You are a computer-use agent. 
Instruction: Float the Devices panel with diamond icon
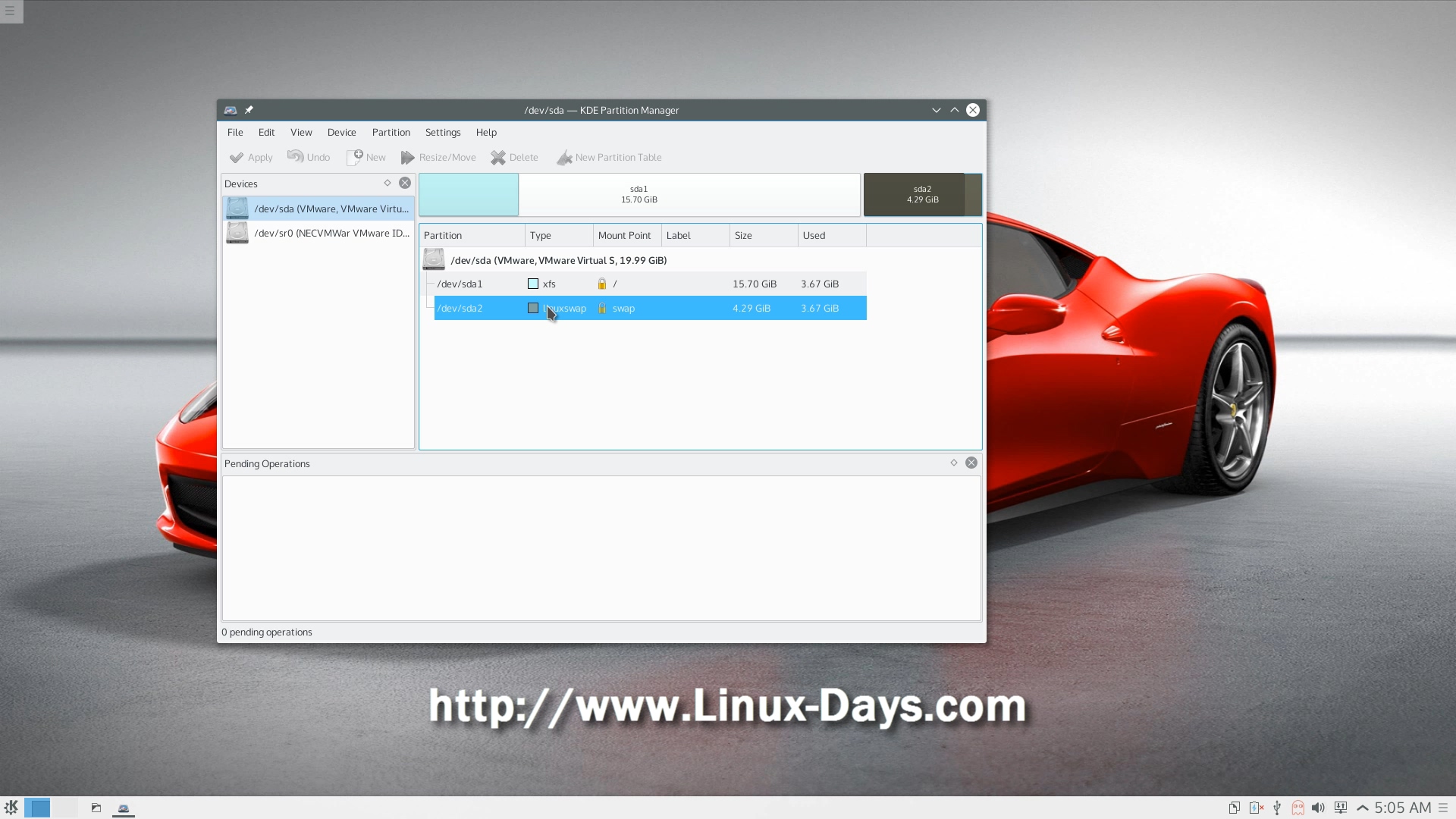pyautogui.click(x=388, y=183)
